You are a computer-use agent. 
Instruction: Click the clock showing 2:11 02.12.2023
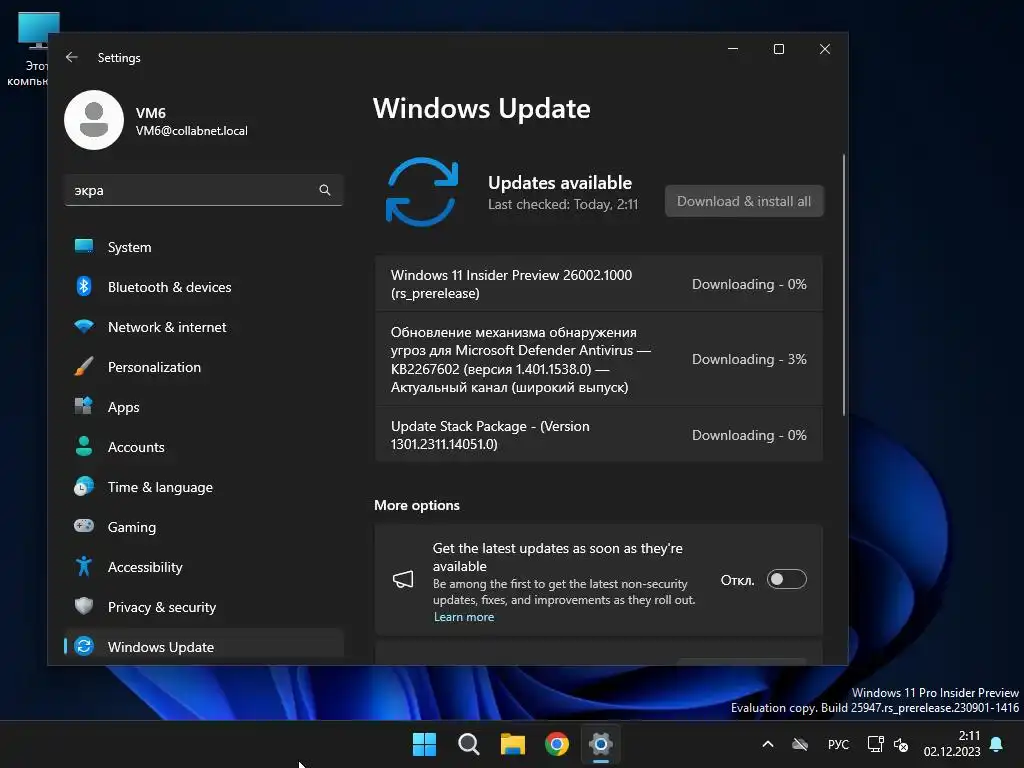point(952,744)
